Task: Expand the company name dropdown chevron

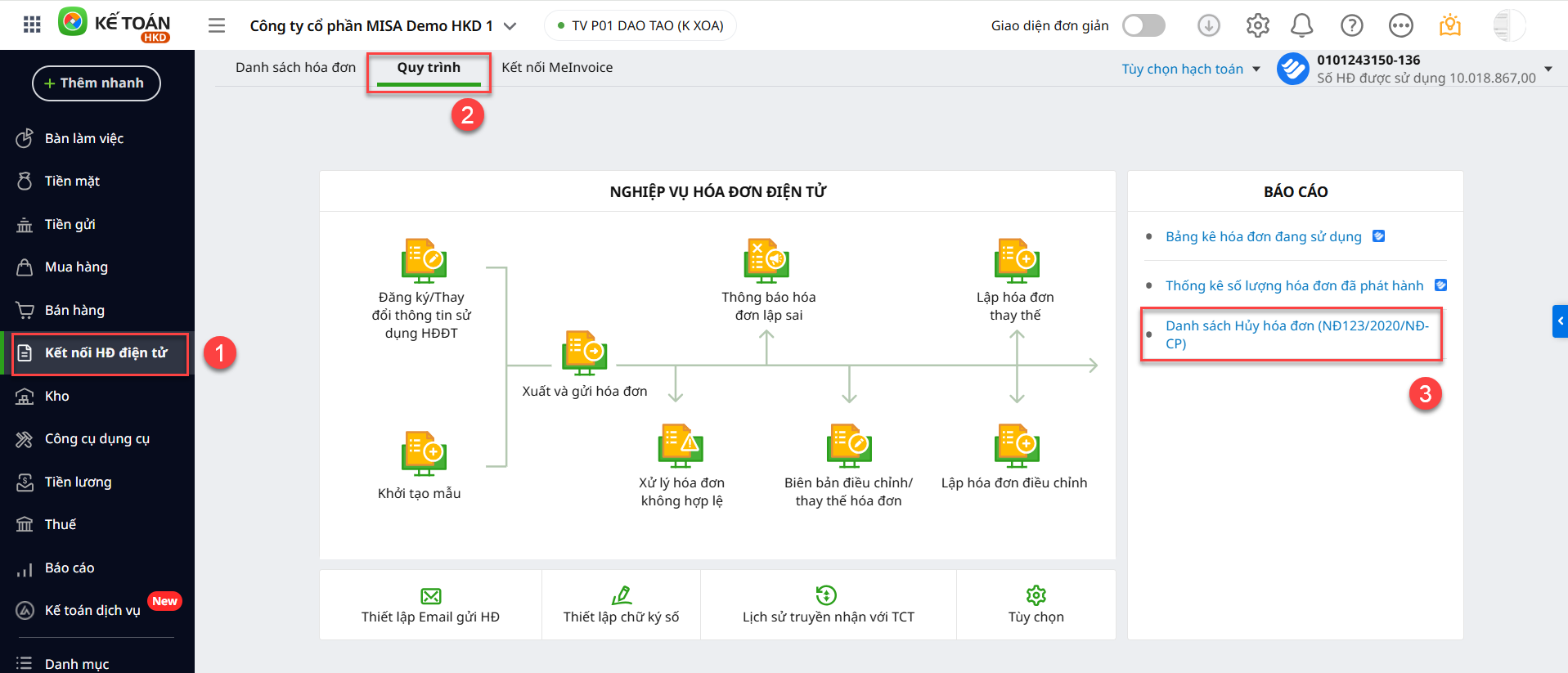Action: (x=510, y=26)
